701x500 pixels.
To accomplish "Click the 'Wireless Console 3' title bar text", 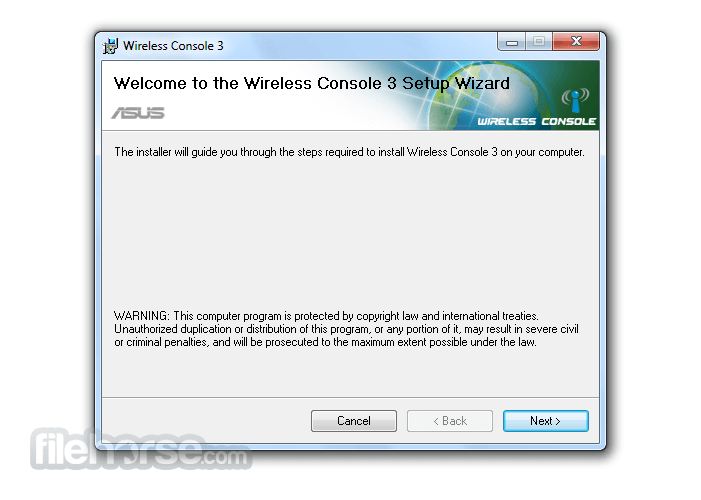I will pos(173,46).
